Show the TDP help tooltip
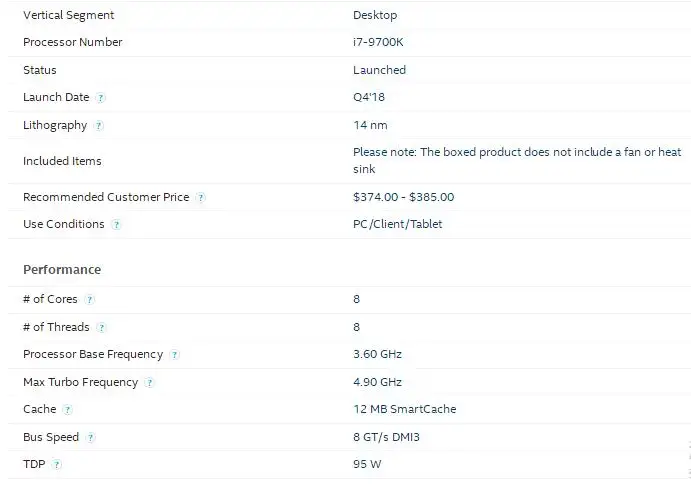The height and width of the screenshot is (486, 691). [56, 464]
